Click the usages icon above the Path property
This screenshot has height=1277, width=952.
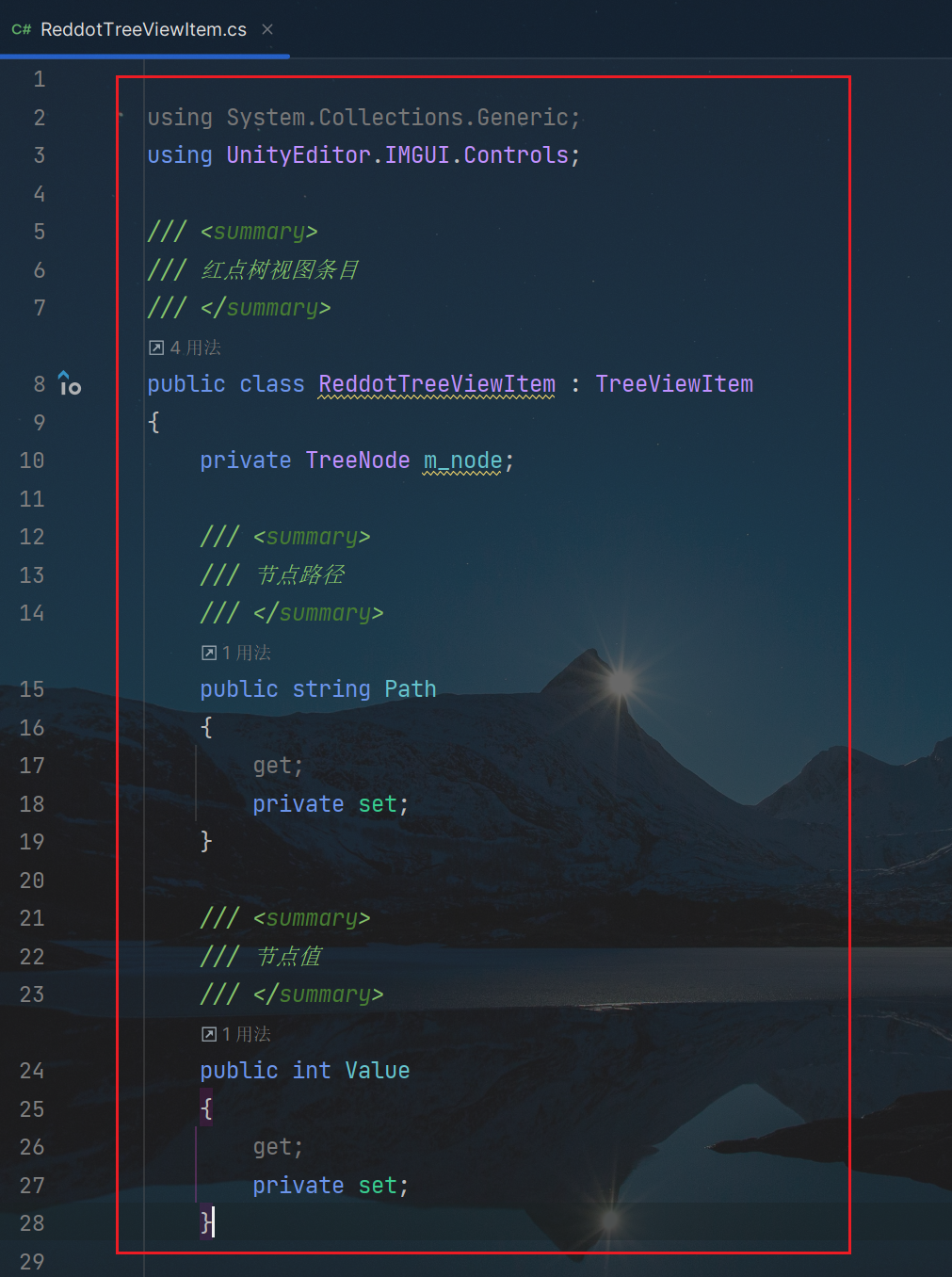click(209, 653)
